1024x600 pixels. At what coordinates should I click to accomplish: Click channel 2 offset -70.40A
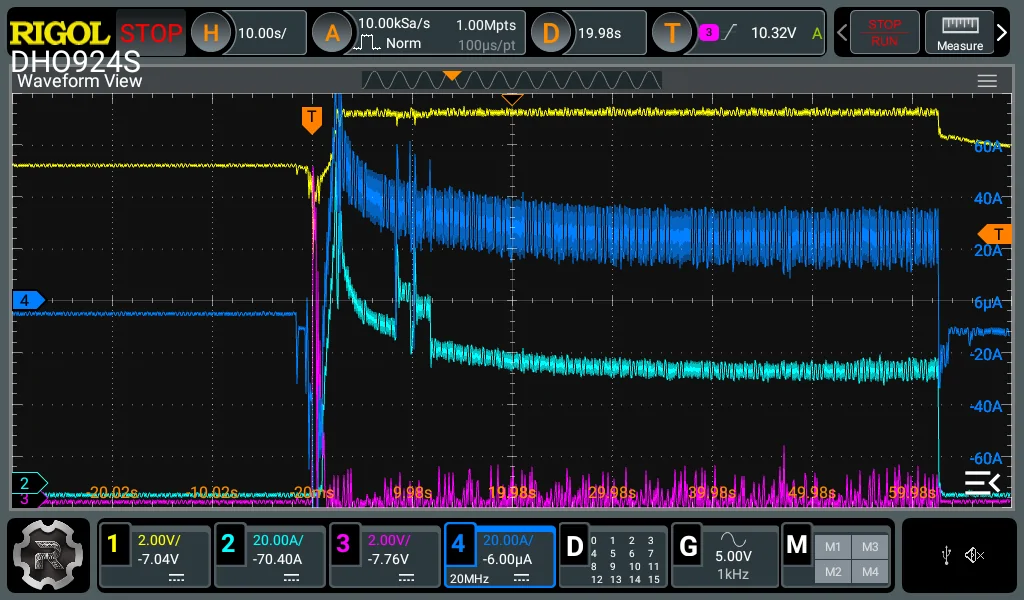tap(278, 559)
